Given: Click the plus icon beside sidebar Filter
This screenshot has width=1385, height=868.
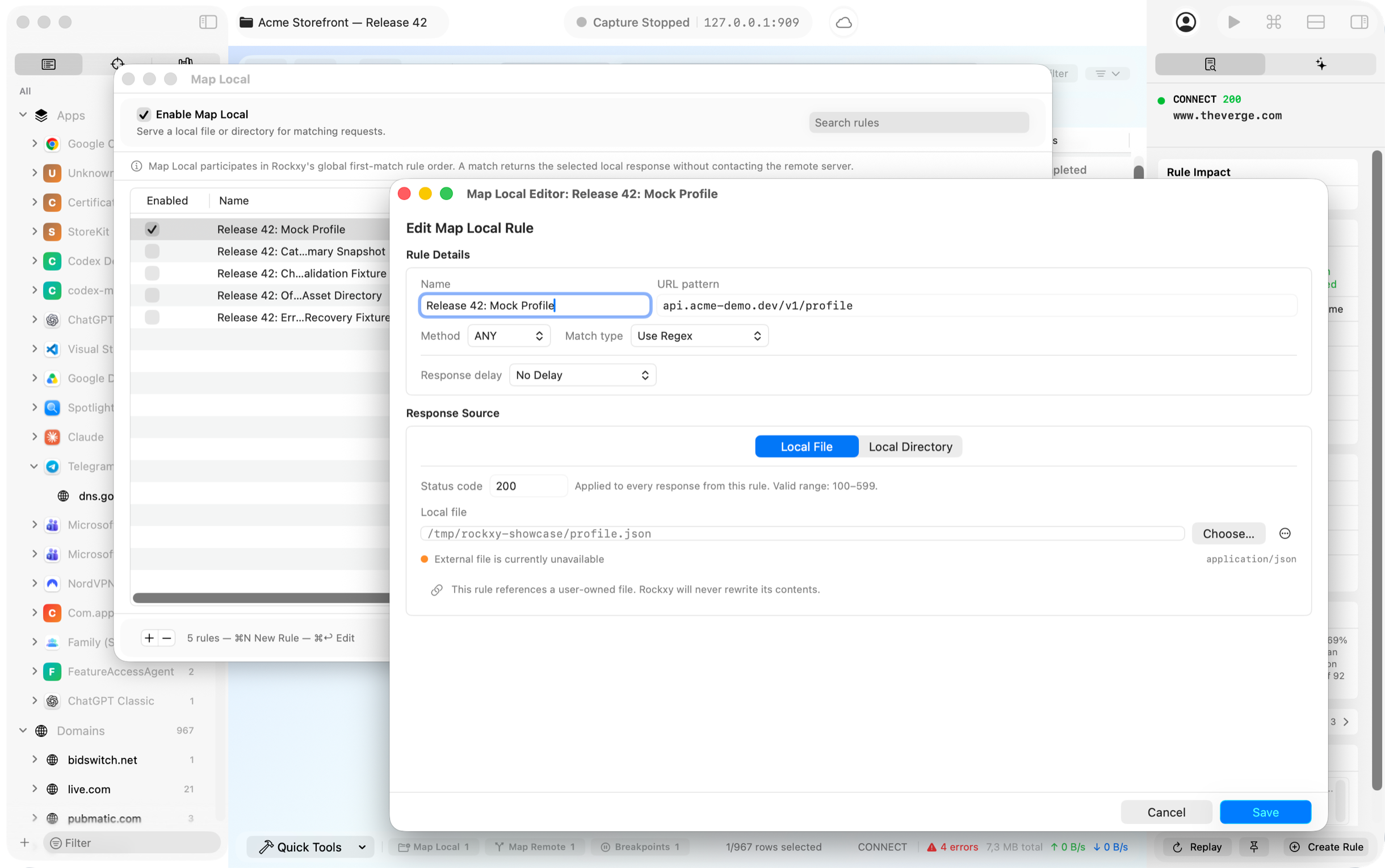Looking at the screenshot, I should [24, 843].
